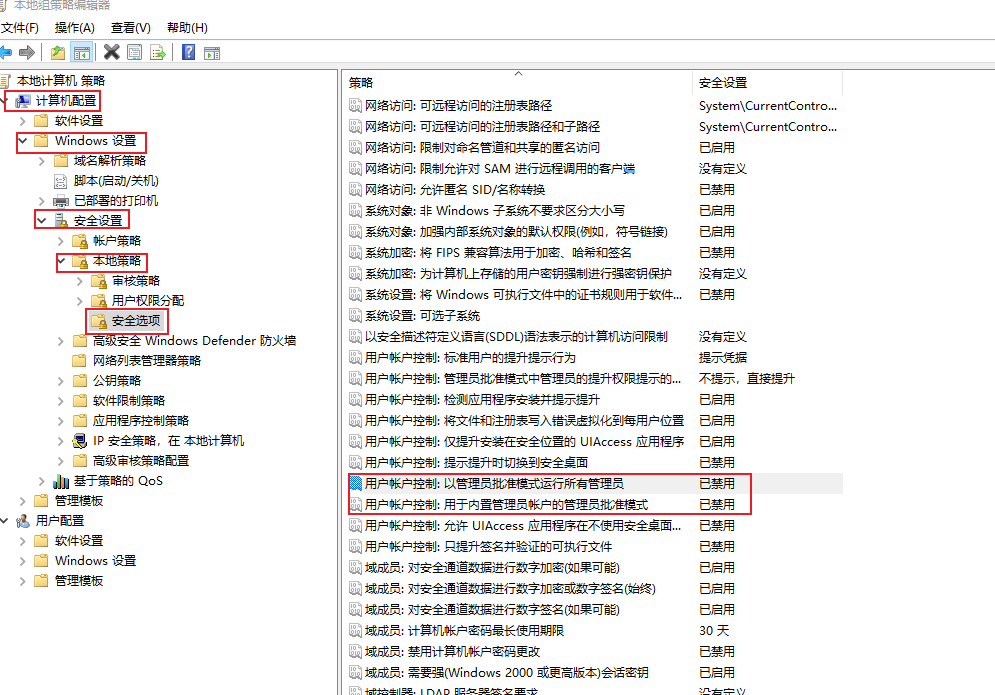Image resolution: width=995 pixels, height=695 pixels.
Task: Select policy 域成员: 计算机帐户密码最长使用期限
Action: click(465, 631)
